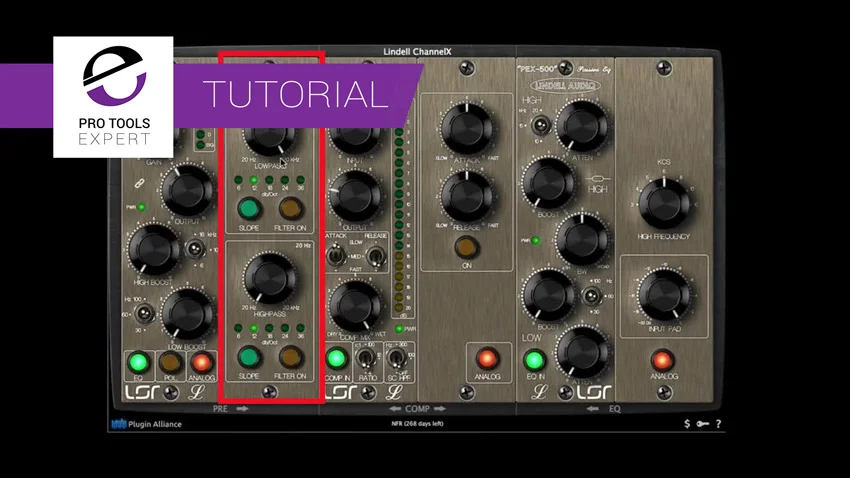Enable the highpass FILTER ON button
This screenshot has height=478, width=850.
click(x=290, y=357)
